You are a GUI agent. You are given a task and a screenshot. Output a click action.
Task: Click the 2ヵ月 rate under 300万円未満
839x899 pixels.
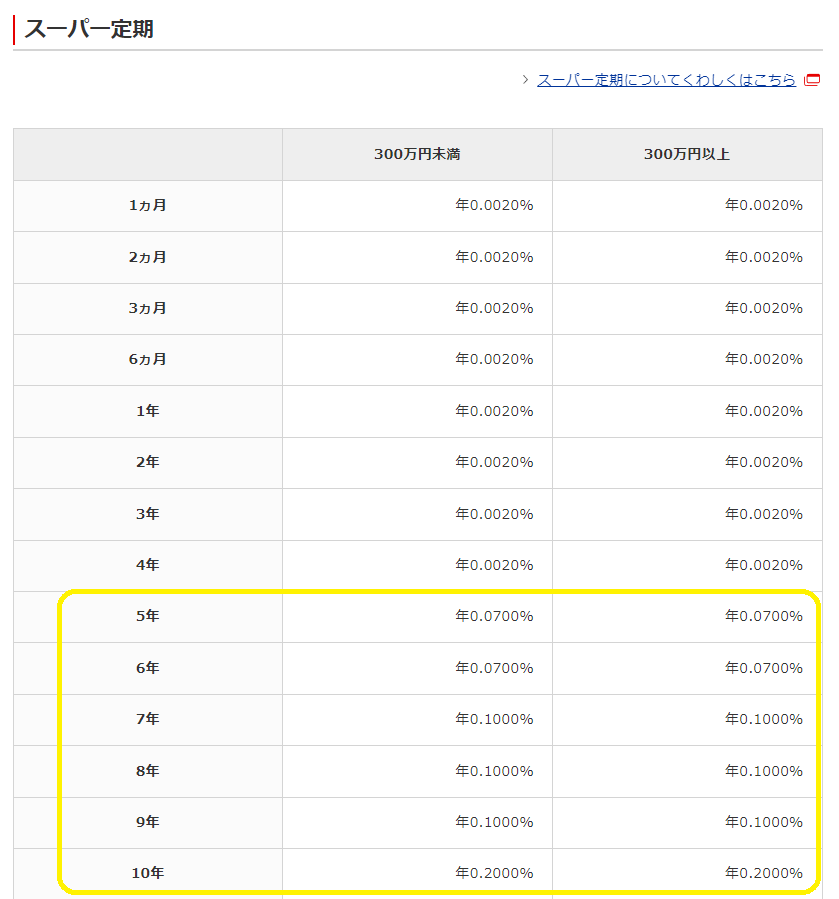click(x=494, y=257)
